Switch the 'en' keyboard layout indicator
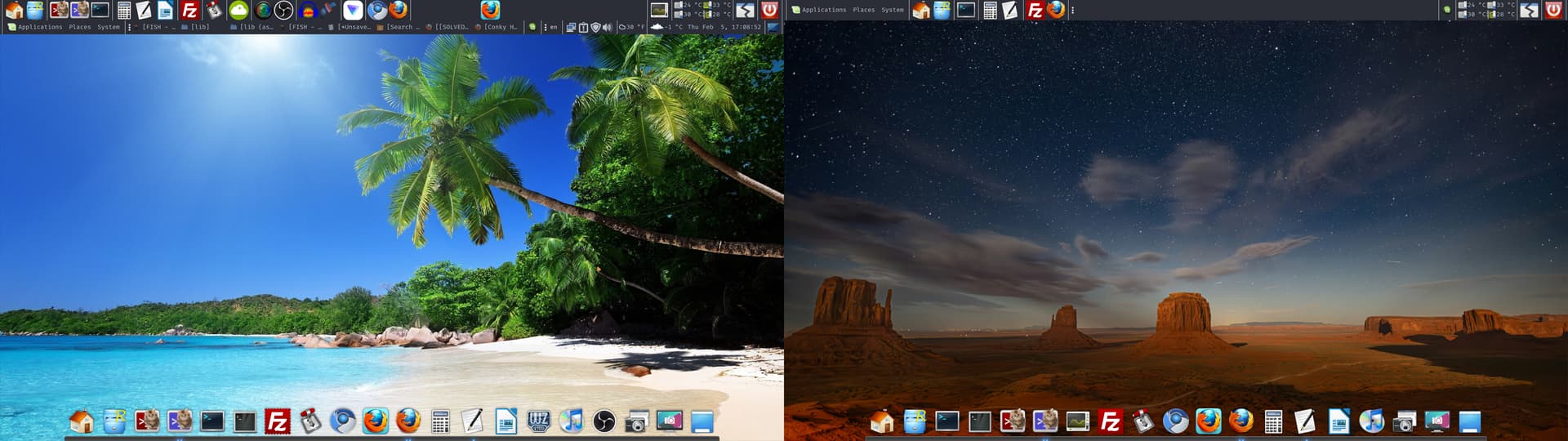 [x=553, y=27]
